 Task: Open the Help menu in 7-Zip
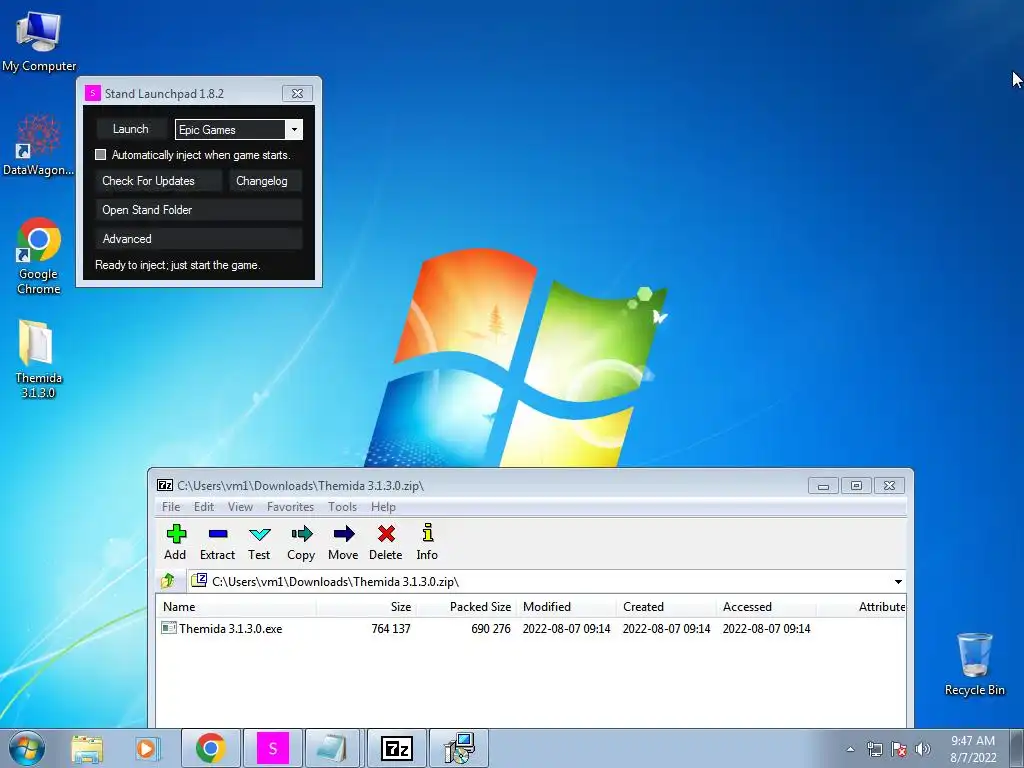pos(383,507)
